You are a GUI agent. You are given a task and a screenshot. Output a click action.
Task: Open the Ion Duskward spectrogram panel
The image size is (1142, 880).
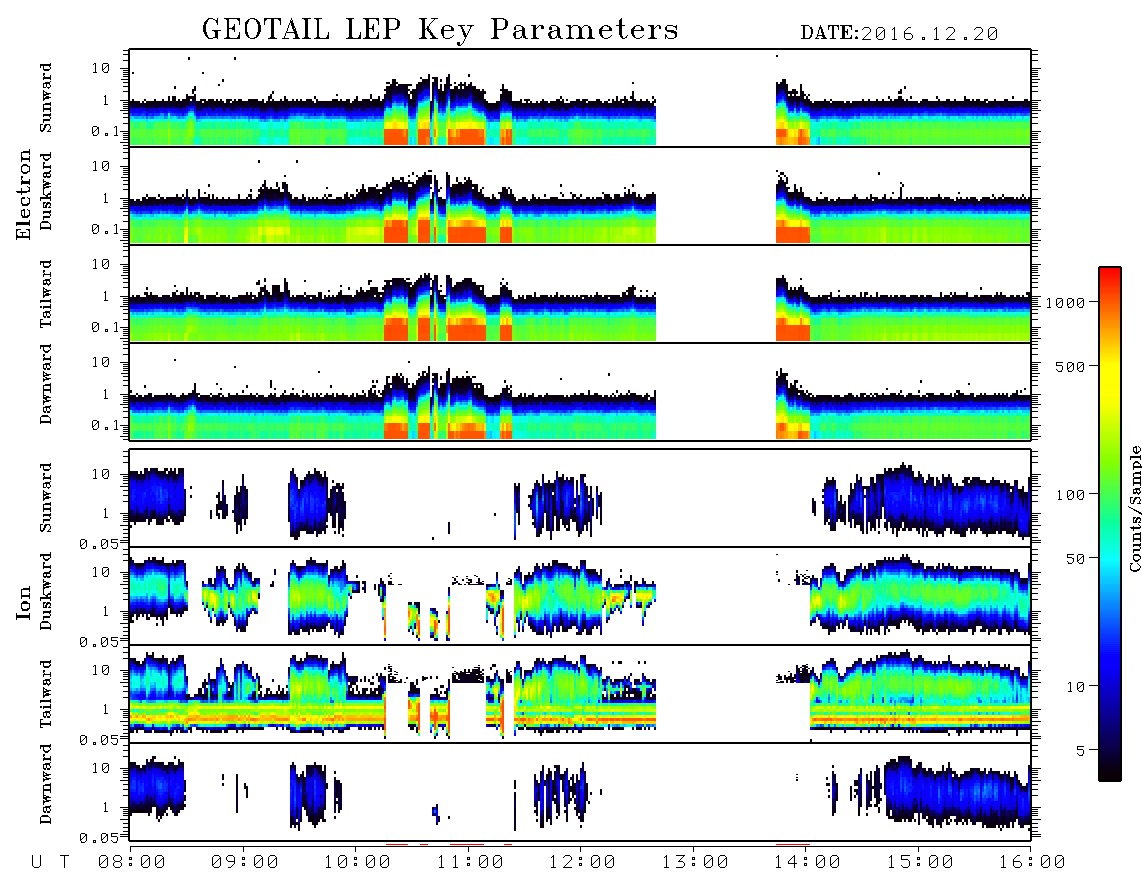click(580, 595)
